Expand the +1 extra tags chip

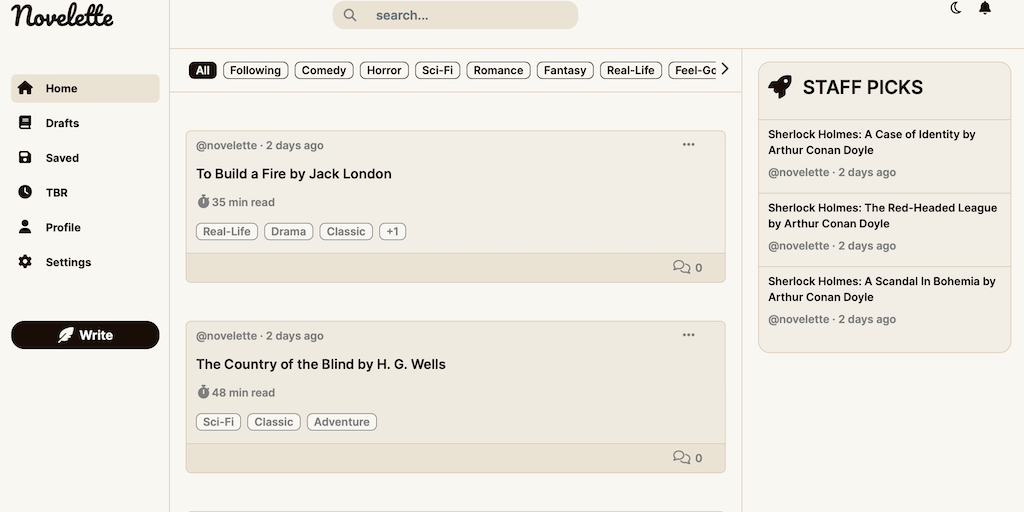(x=392, y=231)
